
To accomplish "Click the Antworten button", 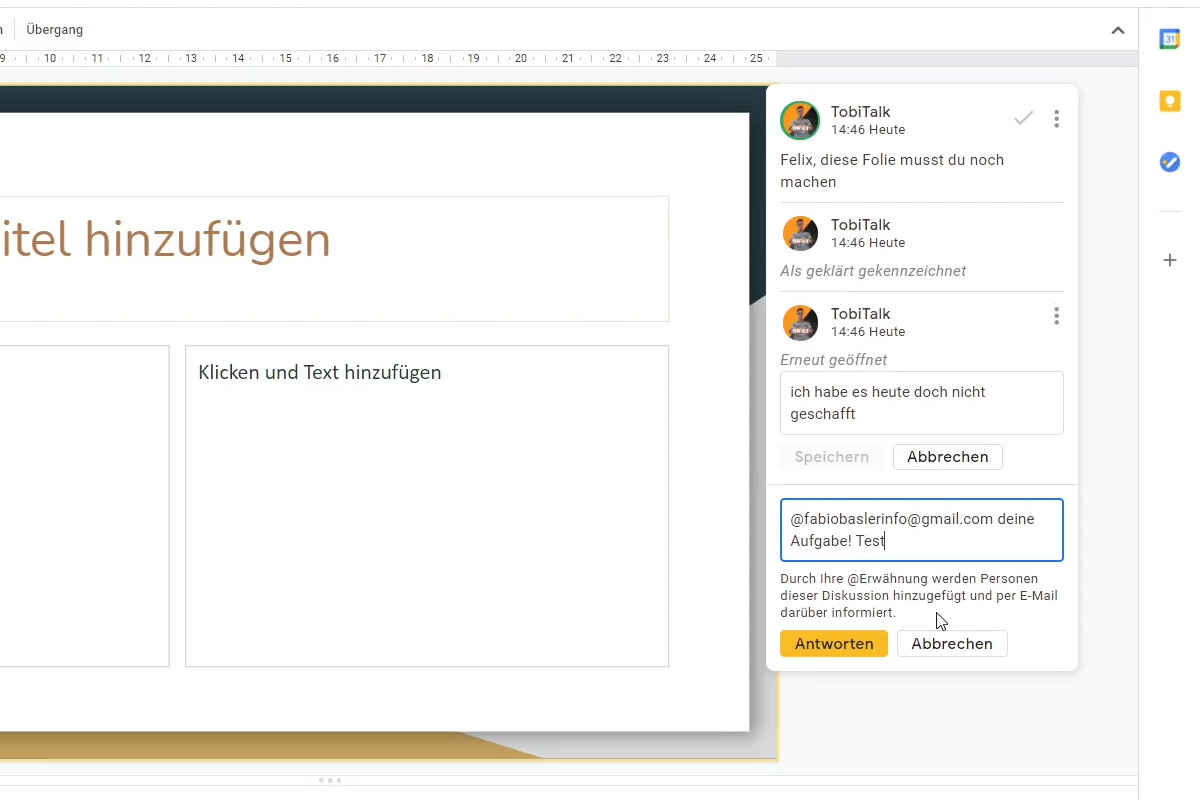I will (834, 644).
